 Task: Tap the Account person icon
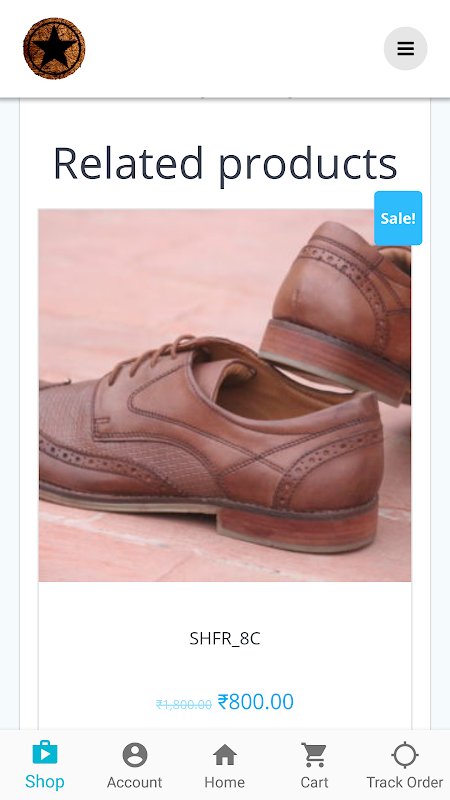tap(135, 755)
